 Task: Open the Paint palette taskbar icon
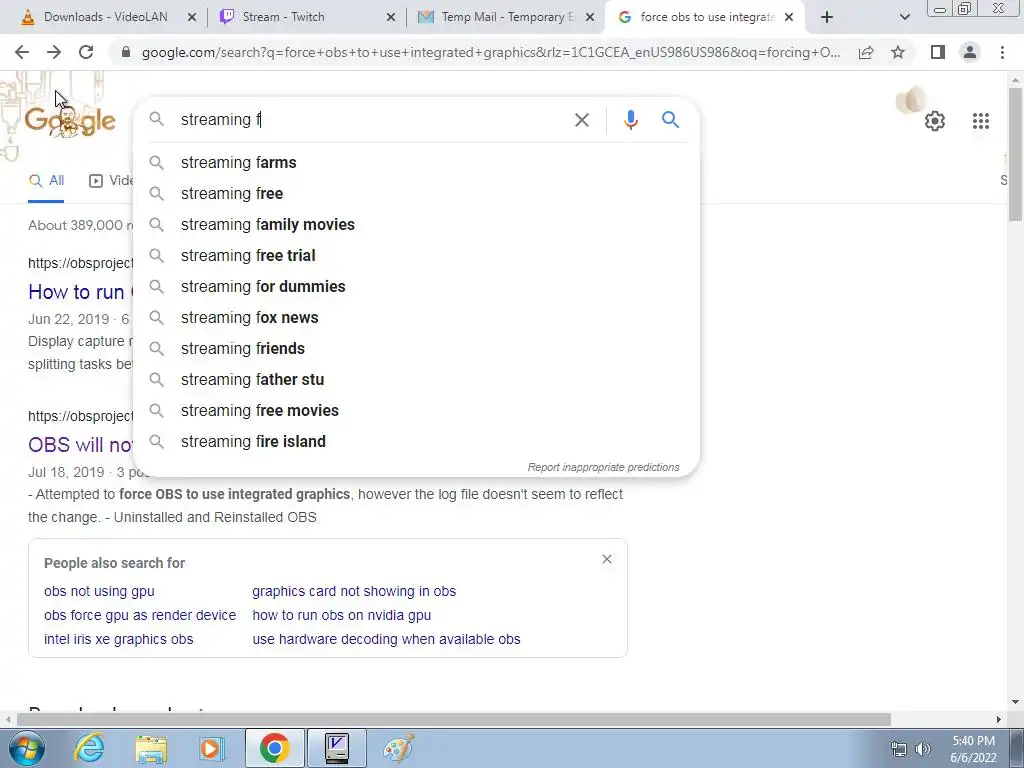398,748
